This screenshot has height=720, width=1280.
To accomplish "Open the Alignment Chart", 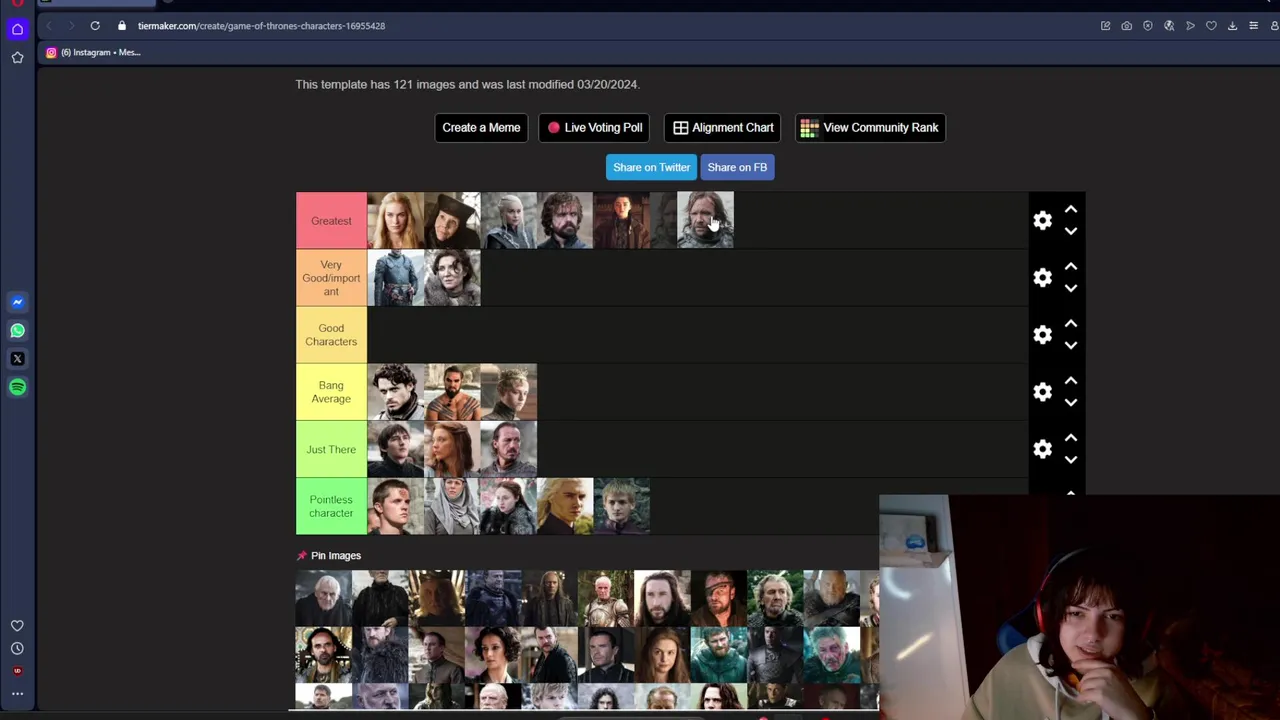I will coord(723,128).
